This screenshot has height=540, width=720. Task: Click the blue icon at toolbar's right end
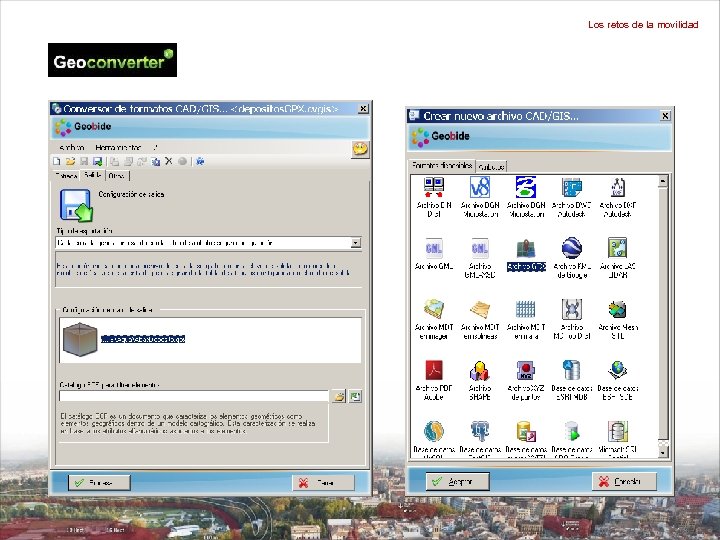(200, 161)
